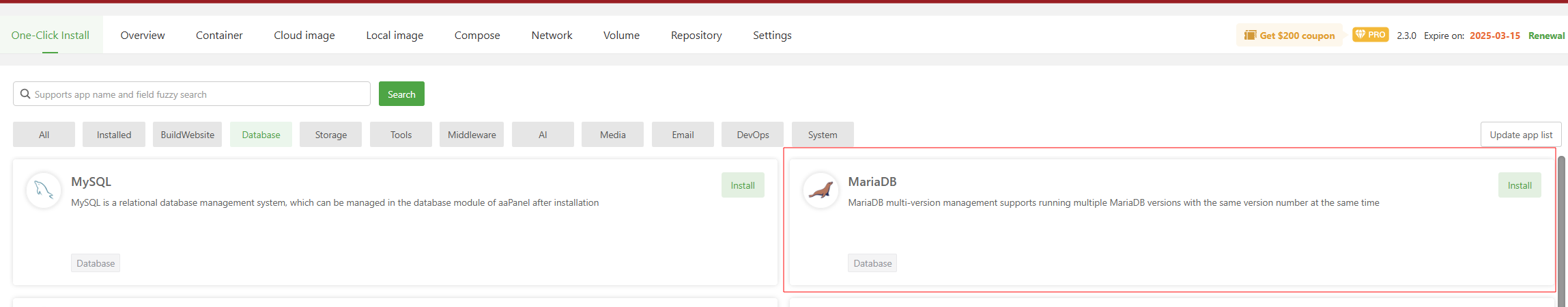The height and width of the screenshot is (307, 1568).
Task: Go to the Cloud image tab
Action: pos(304,35)
